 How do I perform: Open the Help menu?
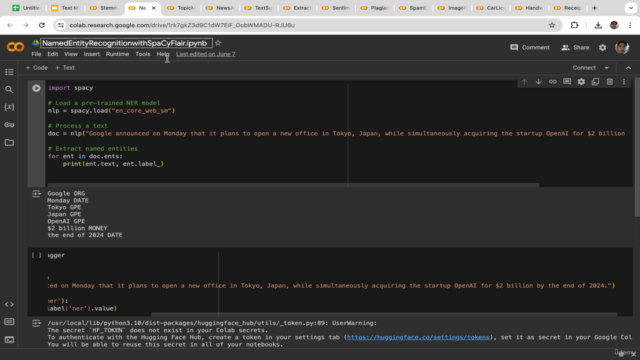click(x=163, y=54)
